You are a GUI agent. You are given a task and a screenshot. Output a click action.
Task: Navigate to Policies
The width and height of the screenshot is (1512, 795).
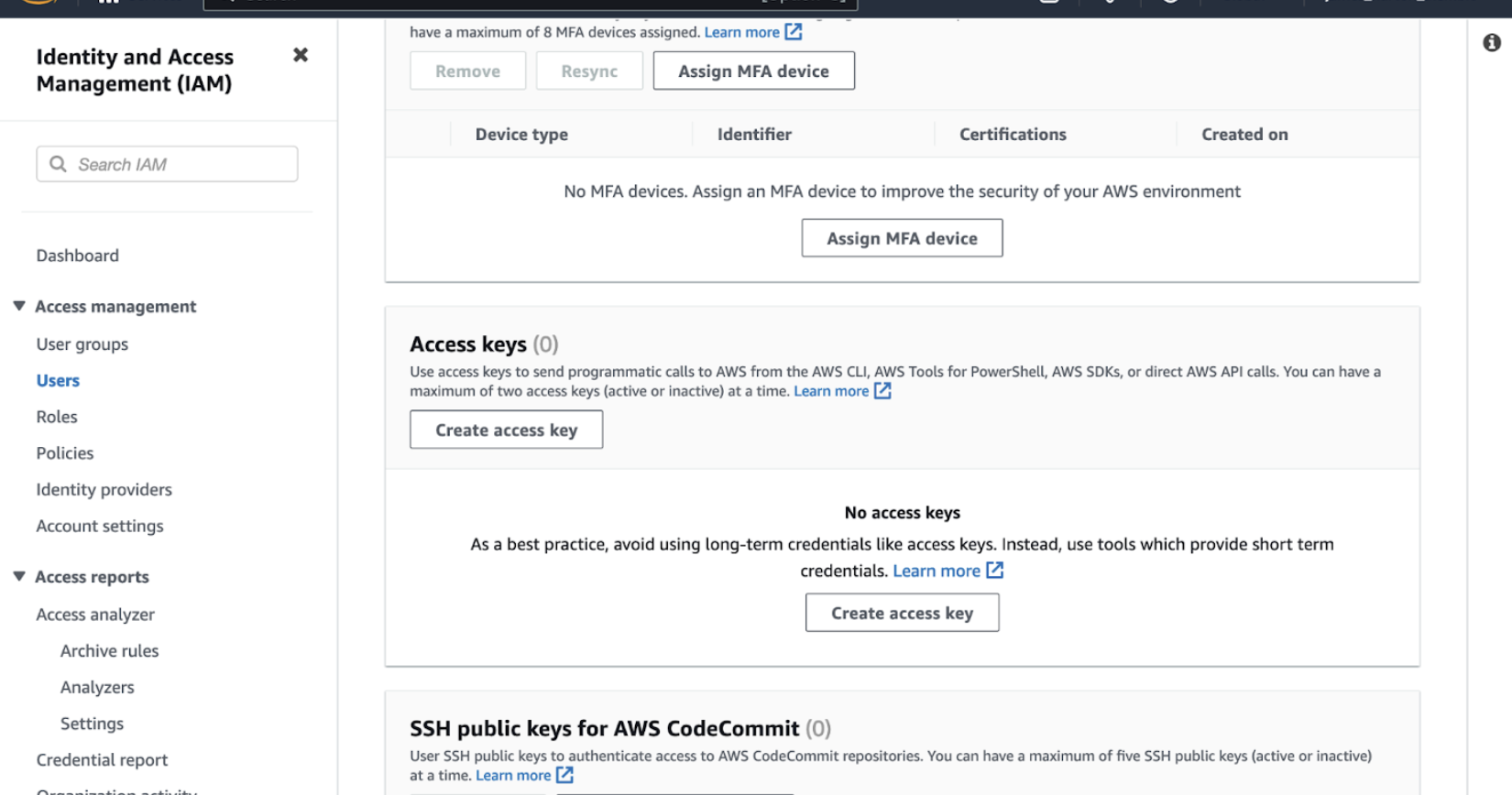pyautogui.click(x=64, y=453)
